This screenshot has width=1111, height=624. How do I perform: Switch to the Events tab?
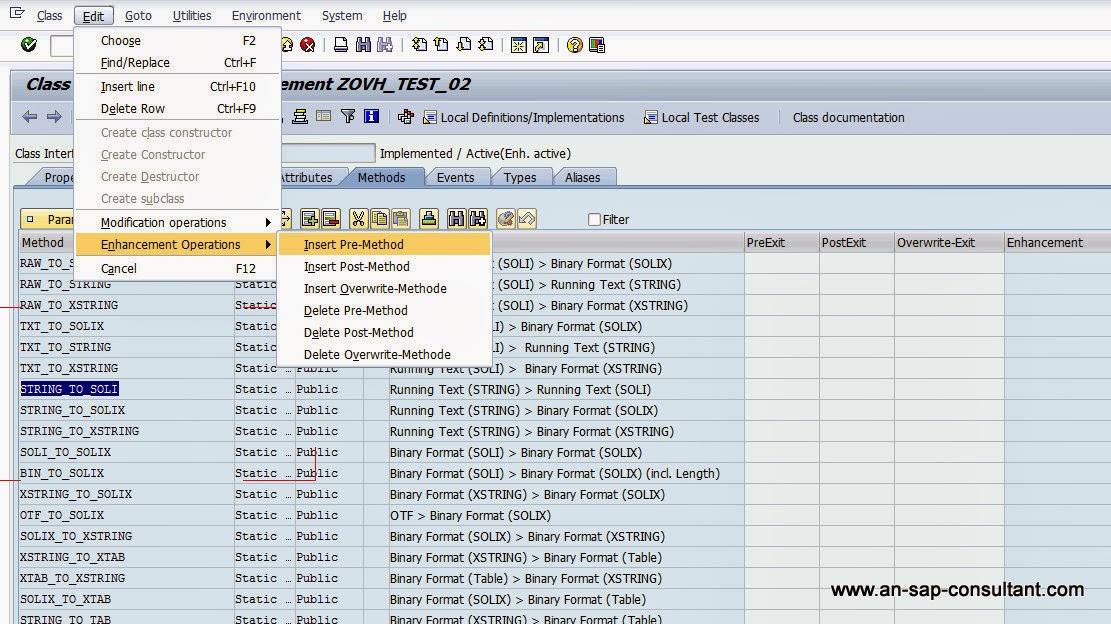(457, 177)
